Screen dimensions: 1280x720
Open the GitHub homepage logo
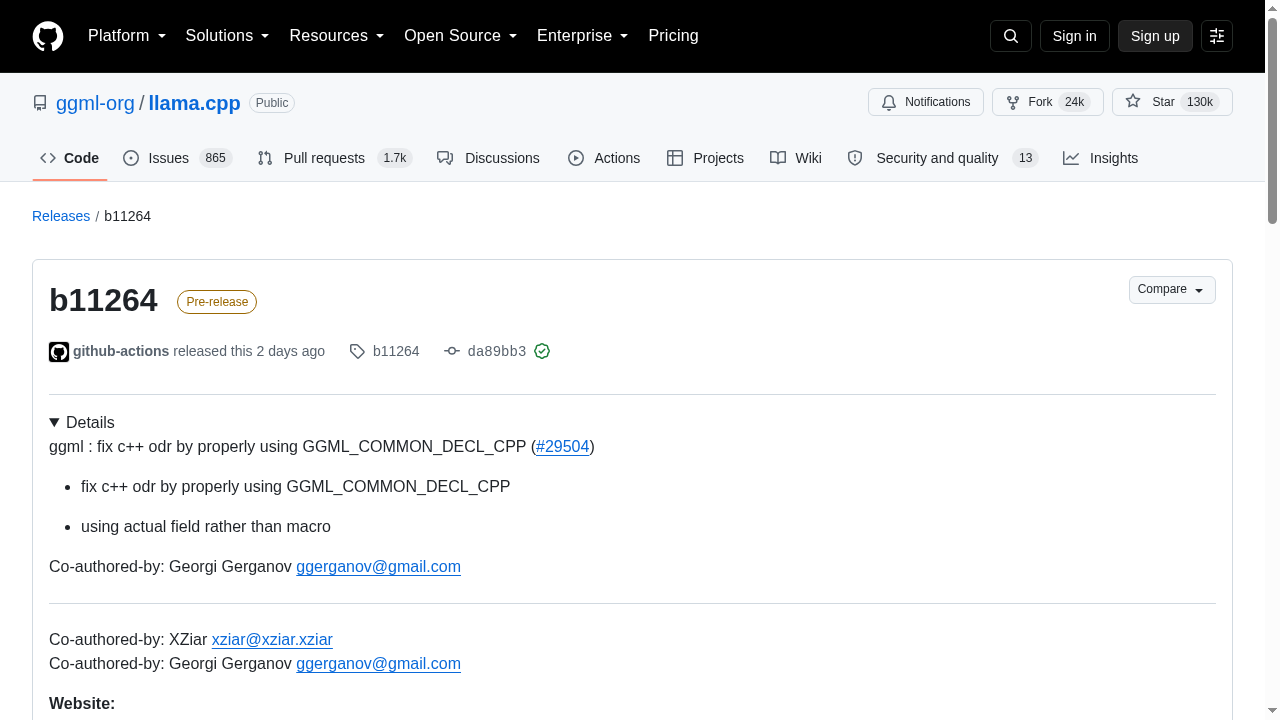click(x=48, y=36)
